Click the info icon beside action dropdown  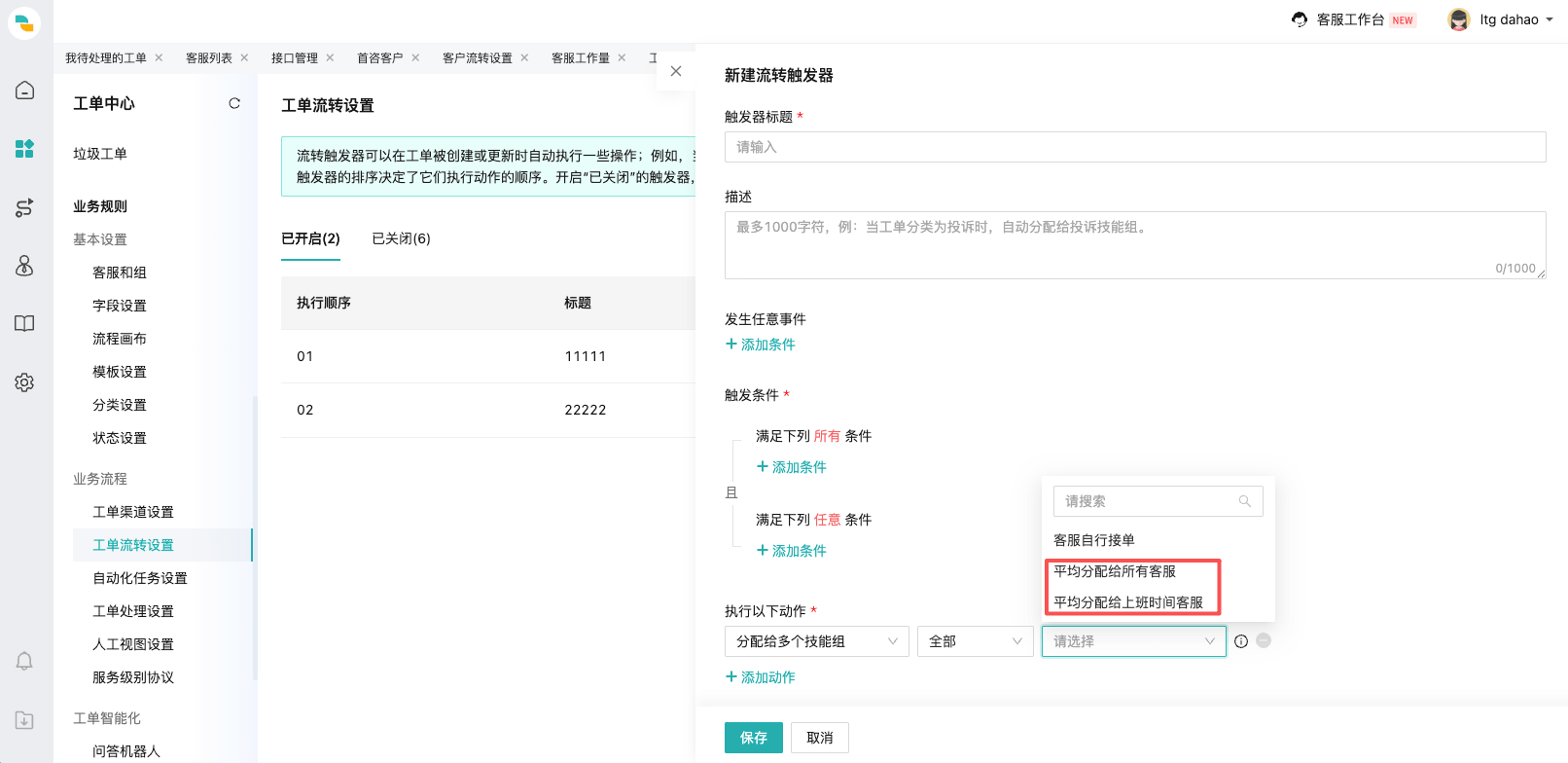1241,641
